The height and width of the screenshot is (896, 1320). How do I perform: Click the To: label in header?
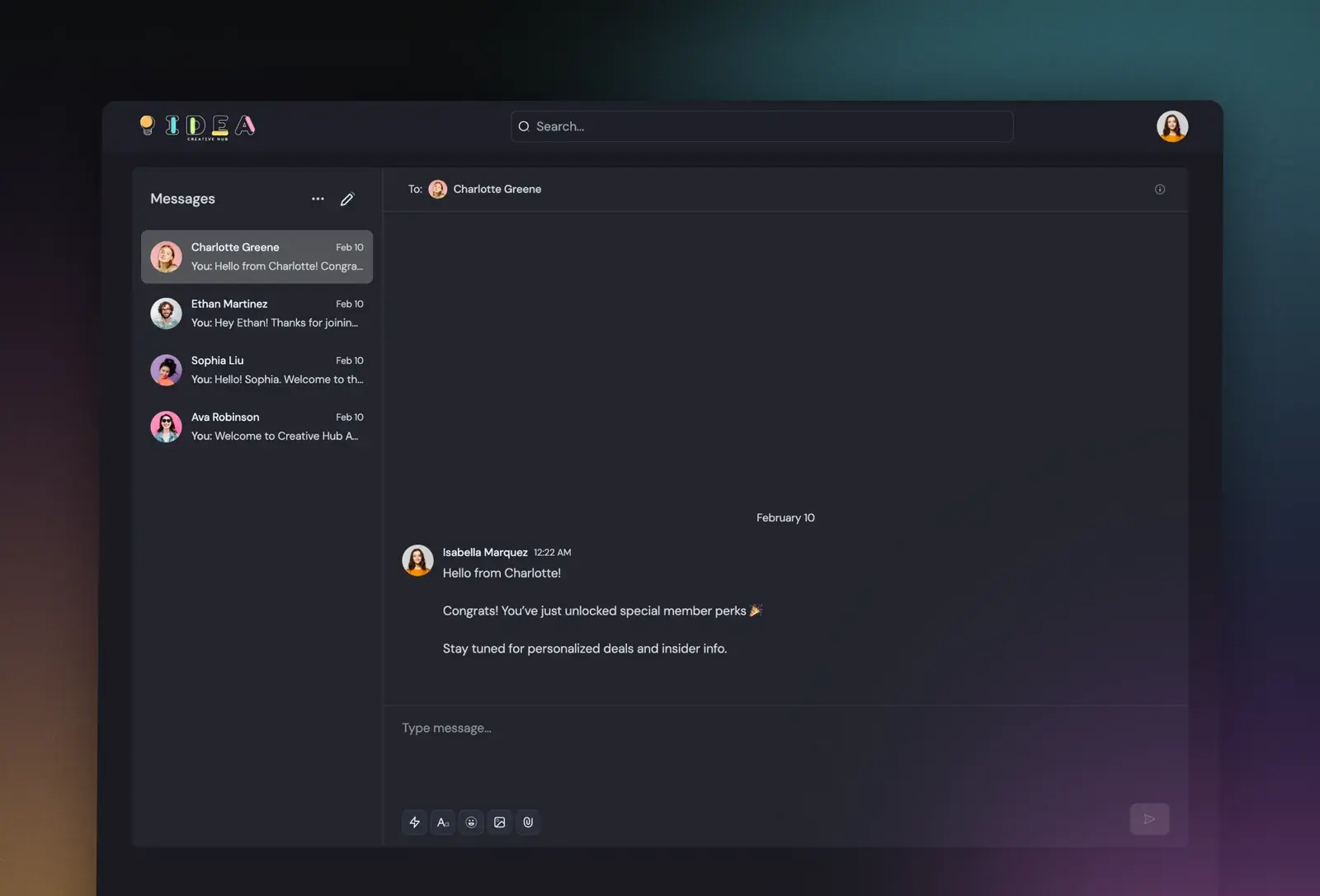point(415,189)
